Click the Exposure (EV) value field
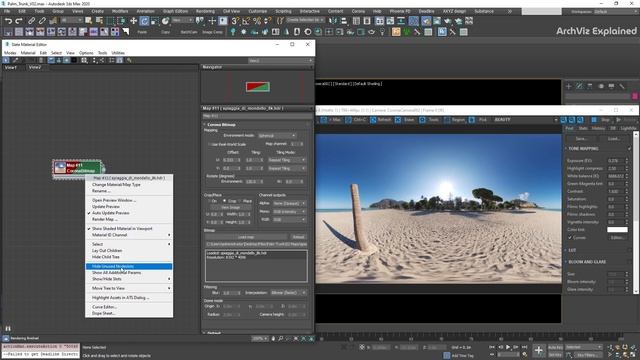This screenshot has width=640, height=360. pyautogui.click(x=616, y=161)
